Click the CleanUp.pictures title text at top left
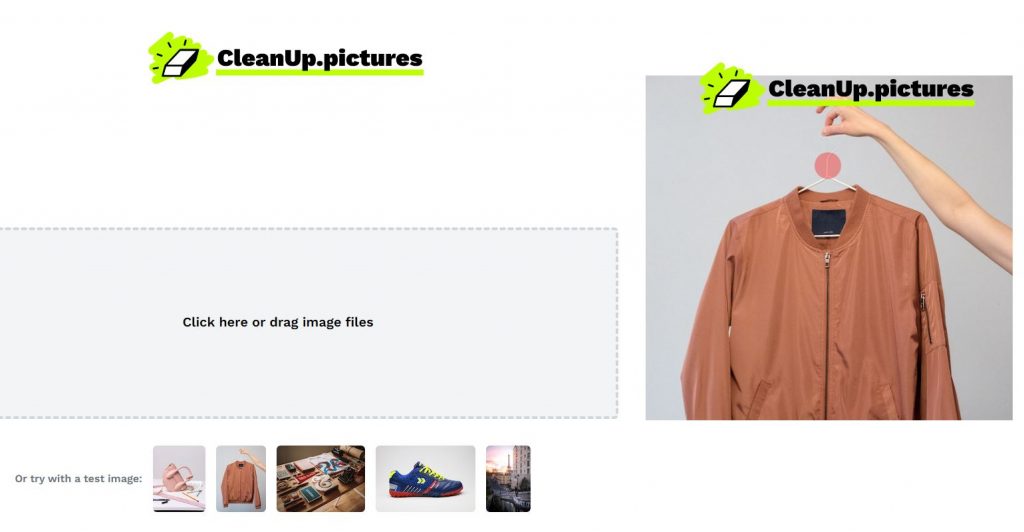The width and height of the screenshot is (1024, 532). pyautogui.click(x=319, y=58)
